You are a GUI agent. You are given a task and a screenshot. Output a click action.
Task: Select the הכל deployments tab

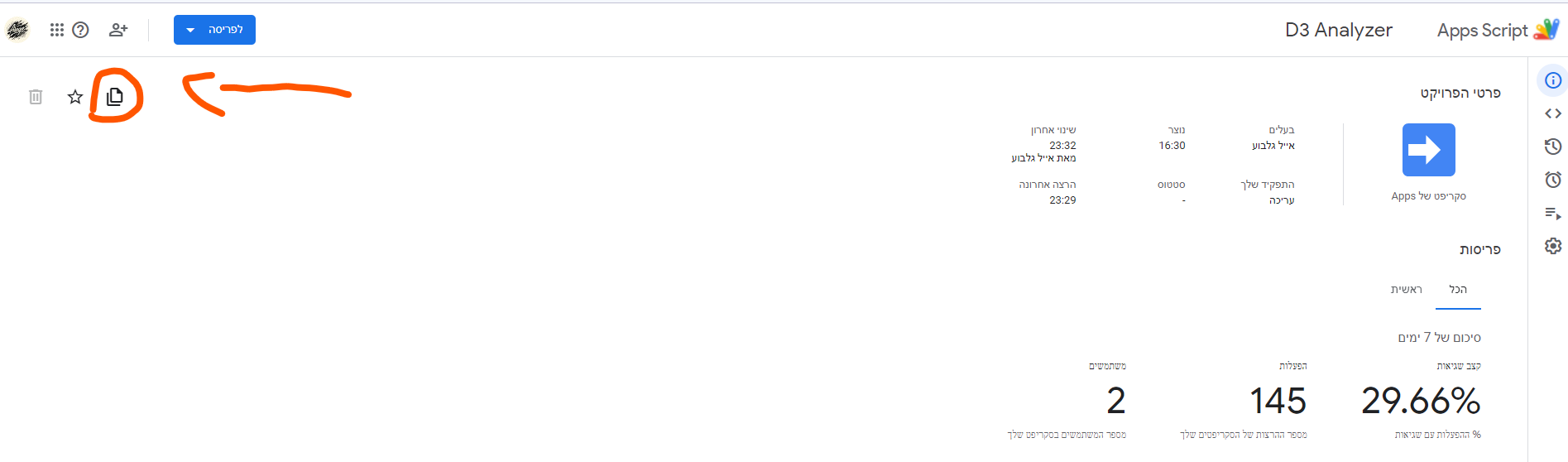1458,289
